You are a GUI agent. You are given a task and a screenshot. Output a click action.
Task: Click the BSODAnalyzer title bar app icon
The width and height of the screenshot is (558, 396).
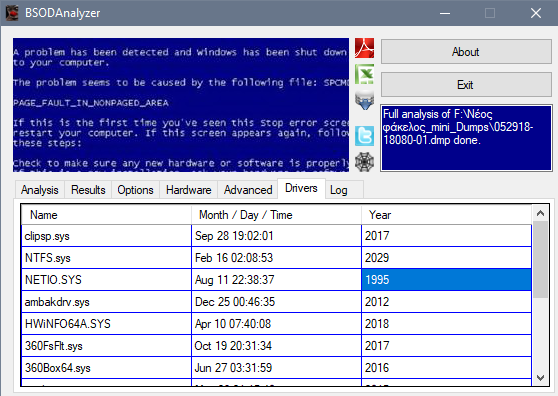click(x=12, y=13)
